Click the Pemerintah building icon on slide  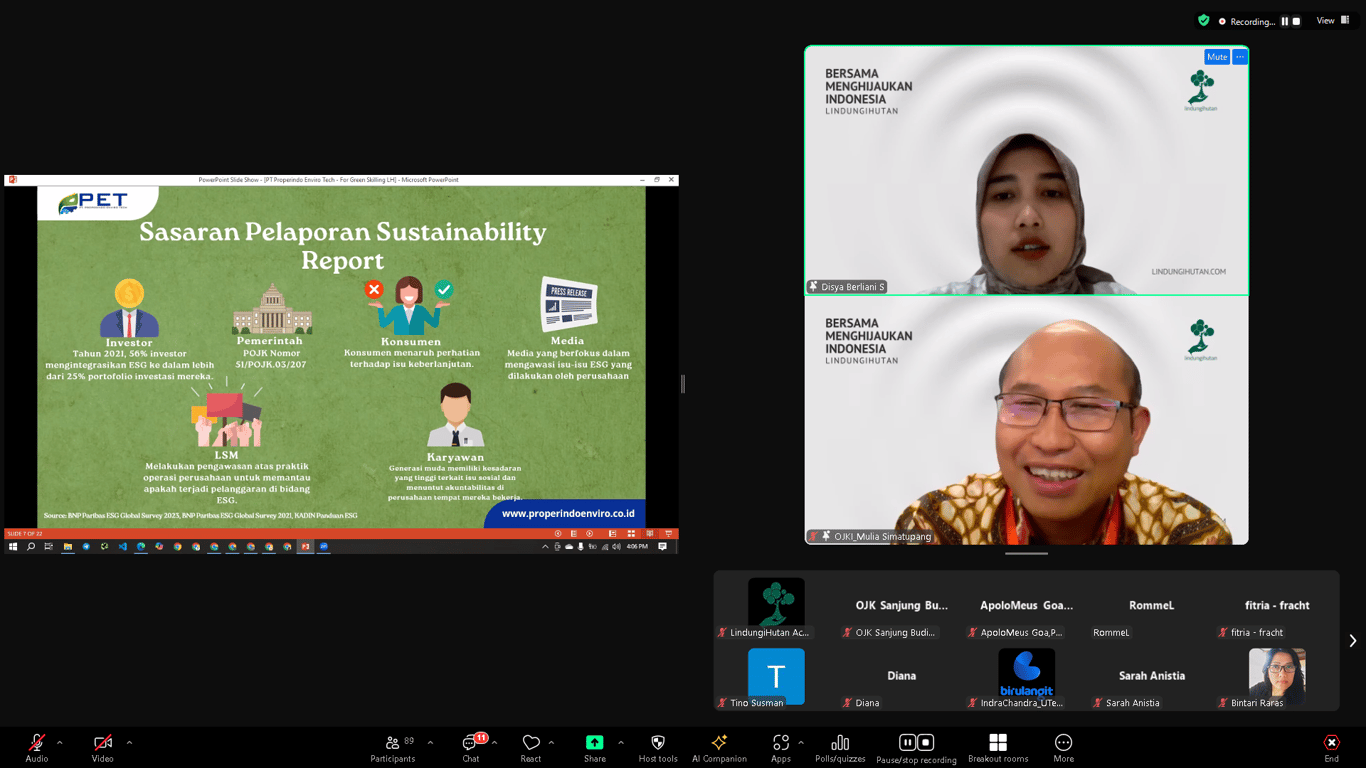(272, 308)
